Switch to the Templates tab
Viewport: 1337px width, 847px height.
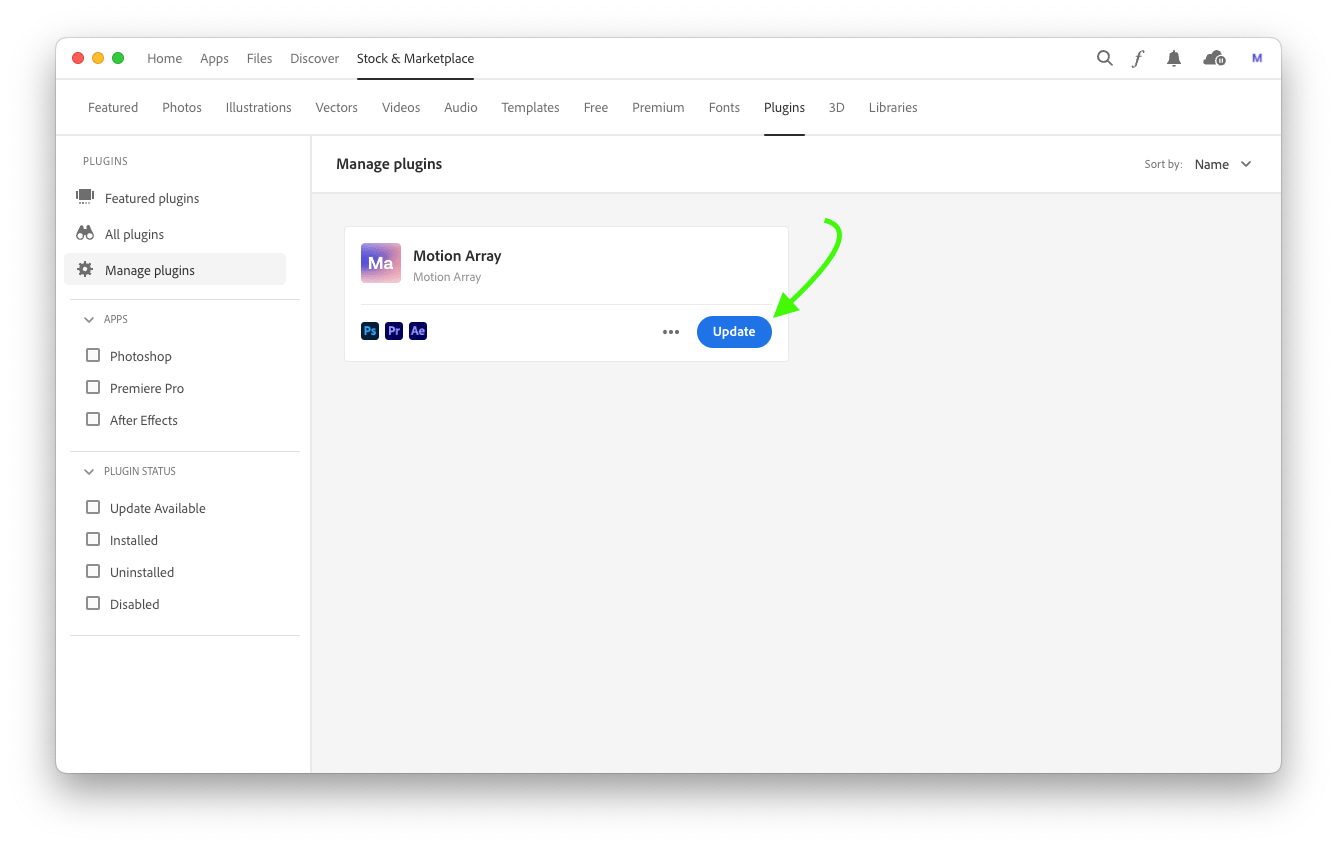click(x=530, y=107)
